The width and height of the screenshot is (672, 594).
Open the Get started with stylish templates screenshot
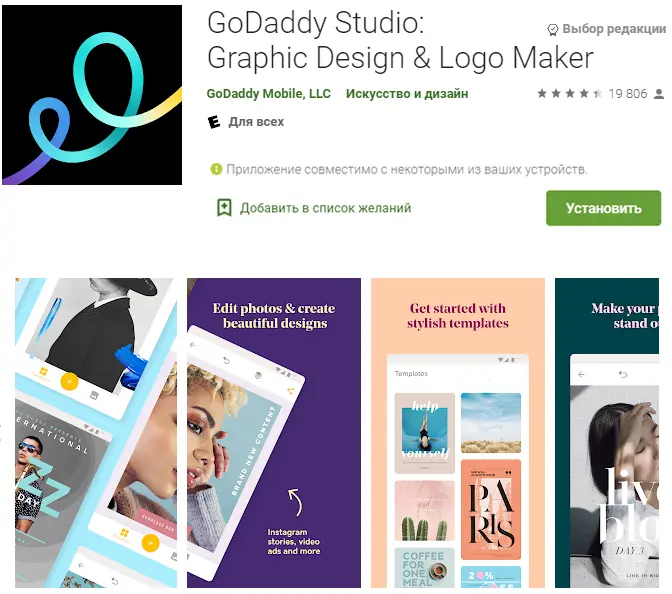coord(458,433)
